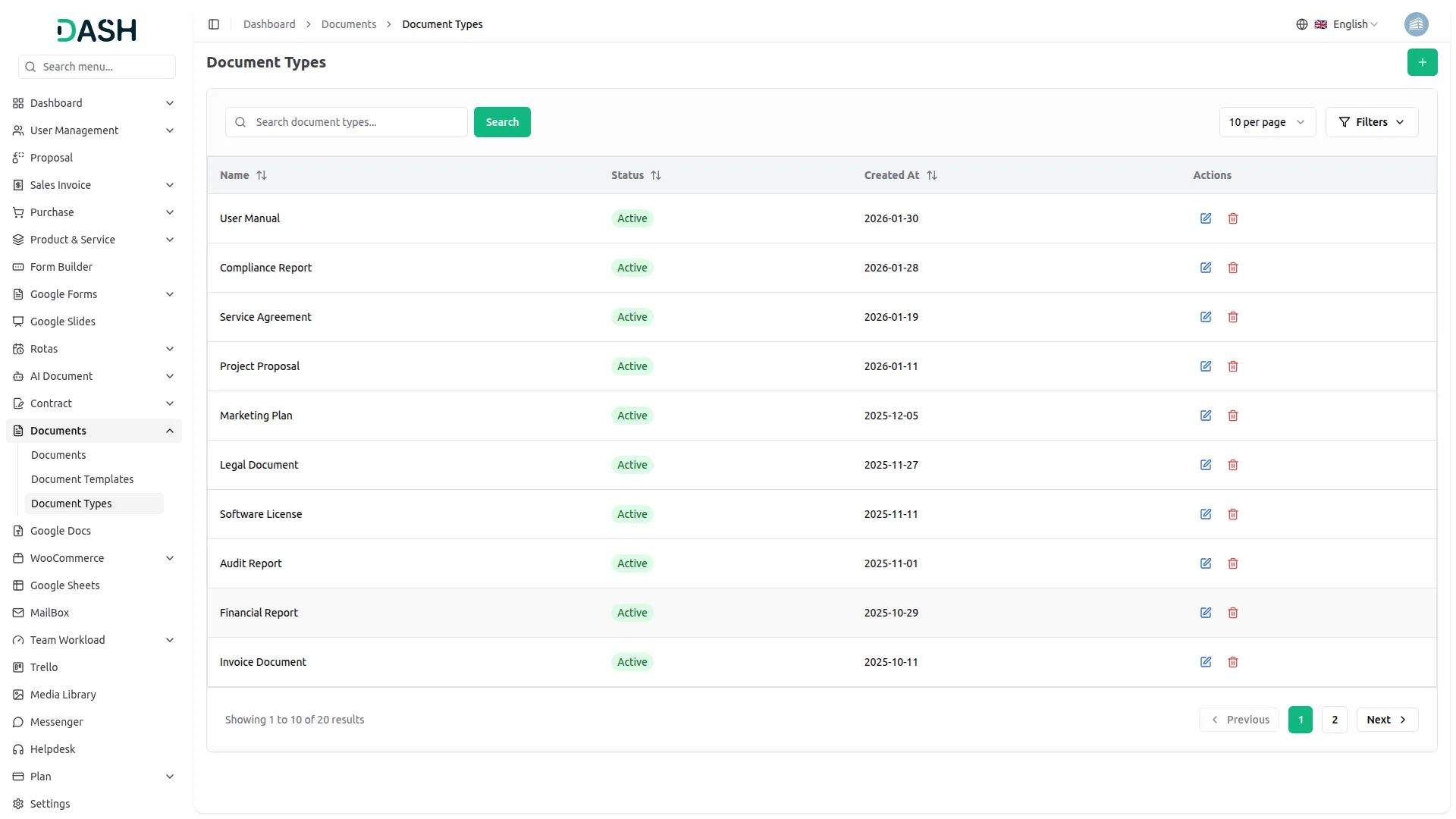Sort by Created At column
Viewport: 1456px width, 819px height.
click(932, 175)
